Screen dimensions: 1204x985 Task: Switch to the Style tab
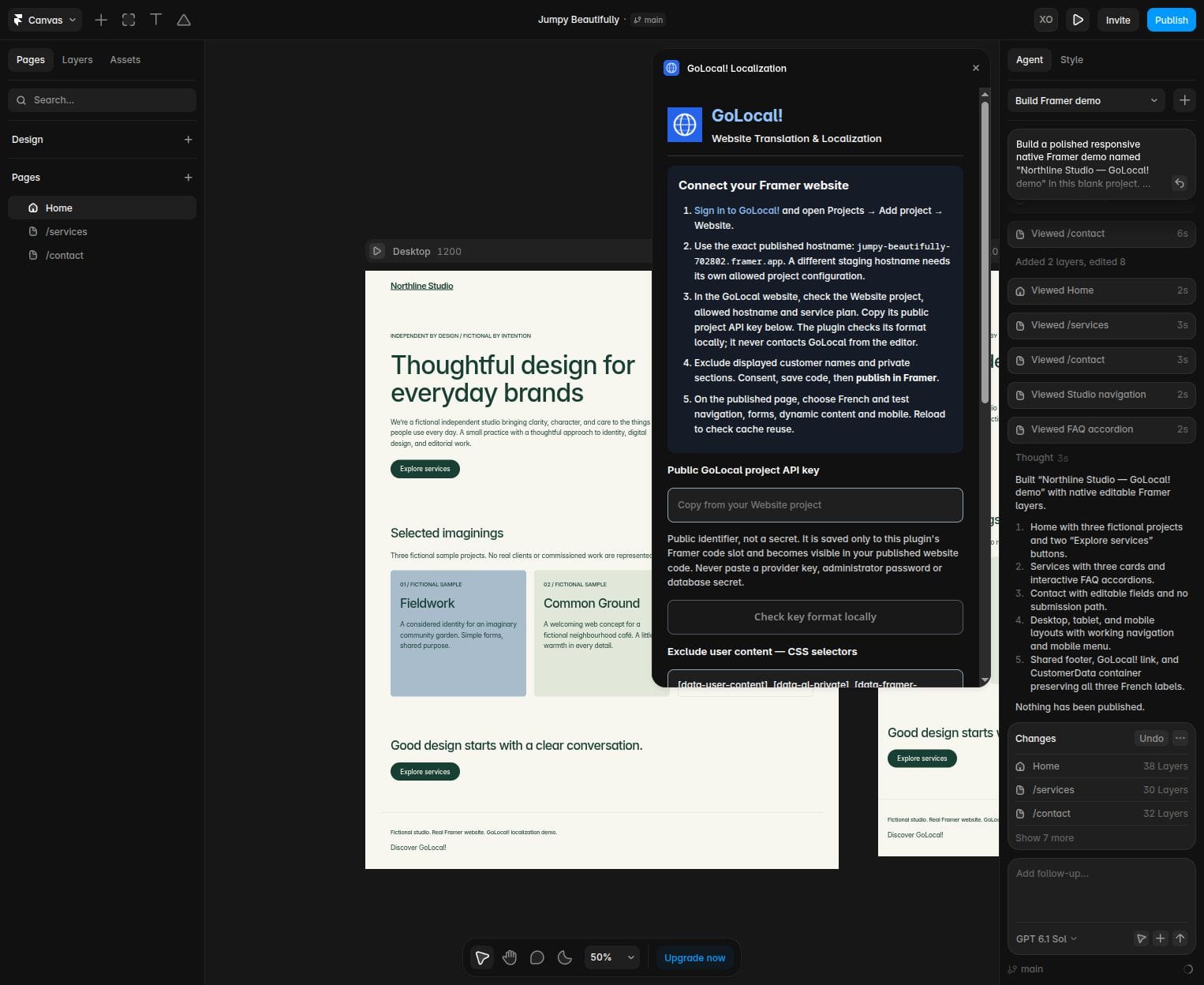[1071, 60]
